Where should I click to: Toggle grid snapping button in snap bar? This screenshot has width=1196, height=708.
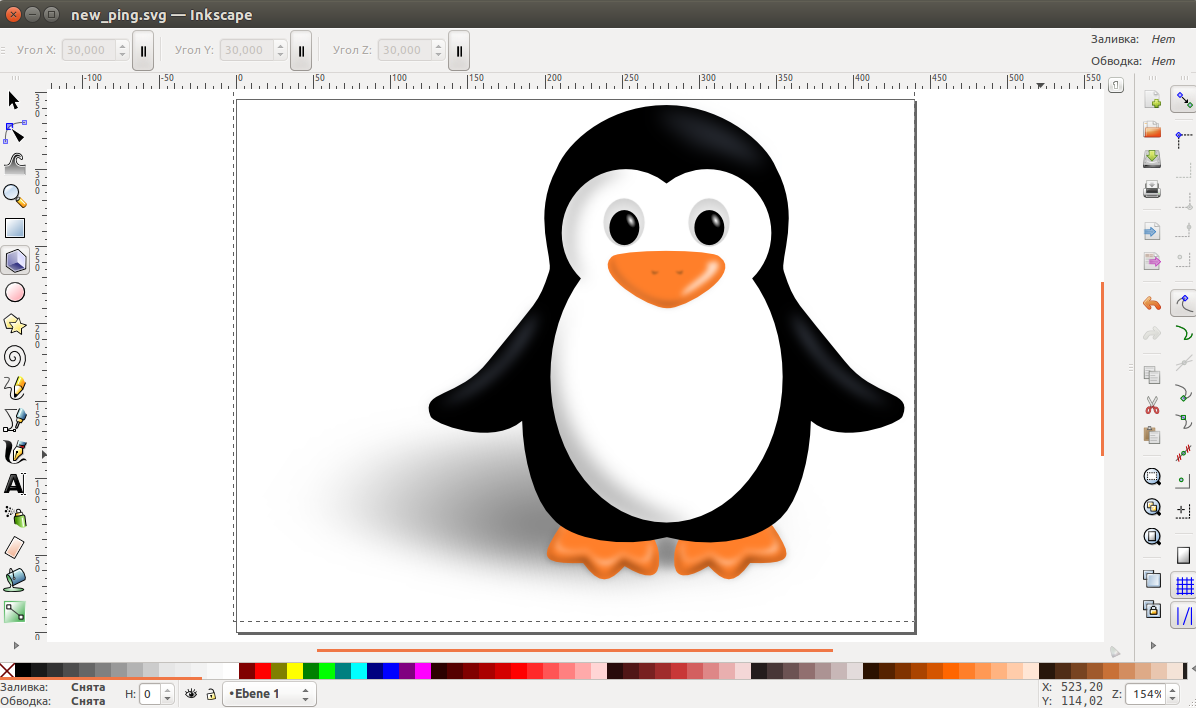click(1184, 586)
